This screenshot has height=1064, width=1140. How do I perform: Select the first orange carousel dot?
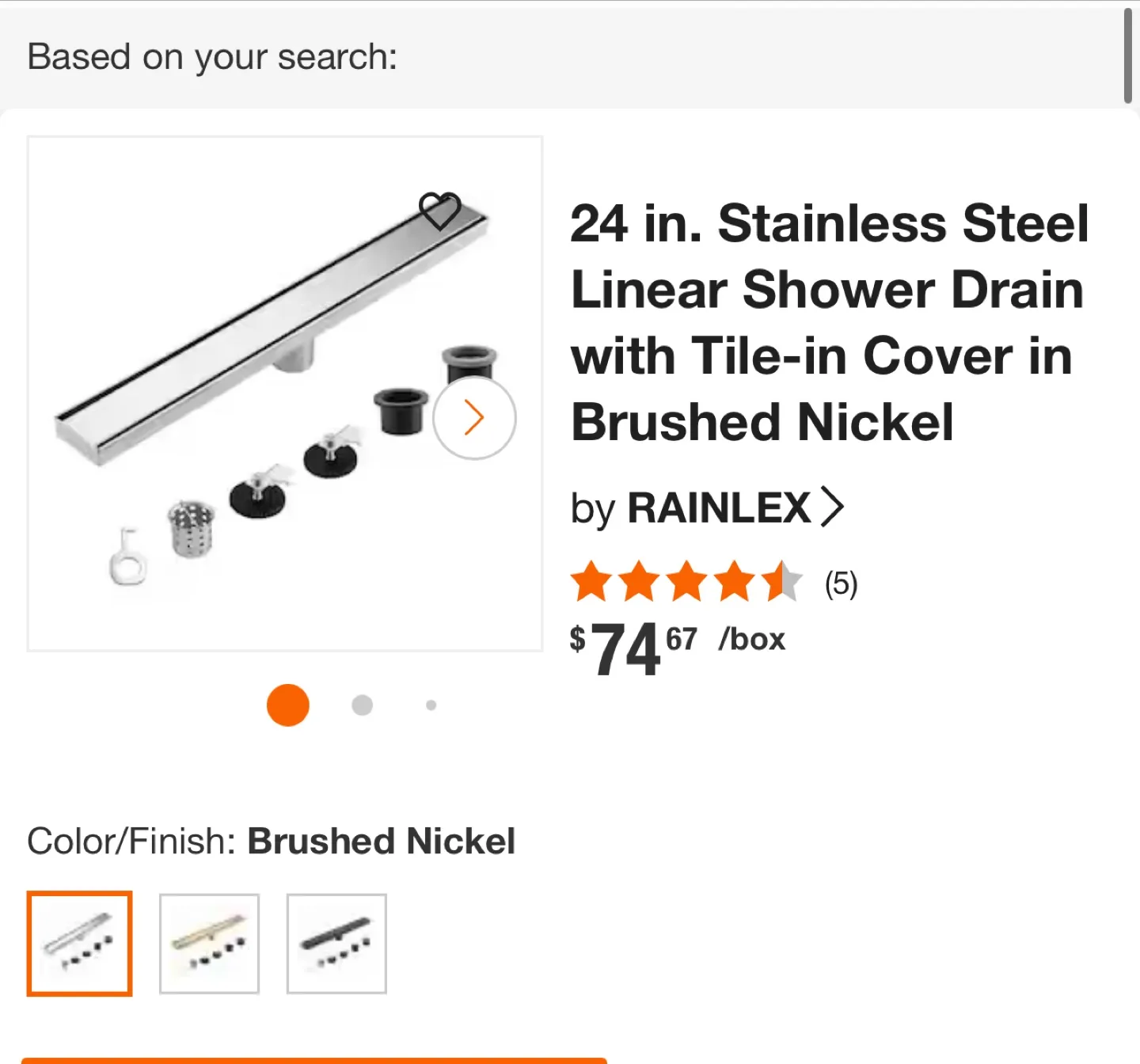tap(287, 705)
